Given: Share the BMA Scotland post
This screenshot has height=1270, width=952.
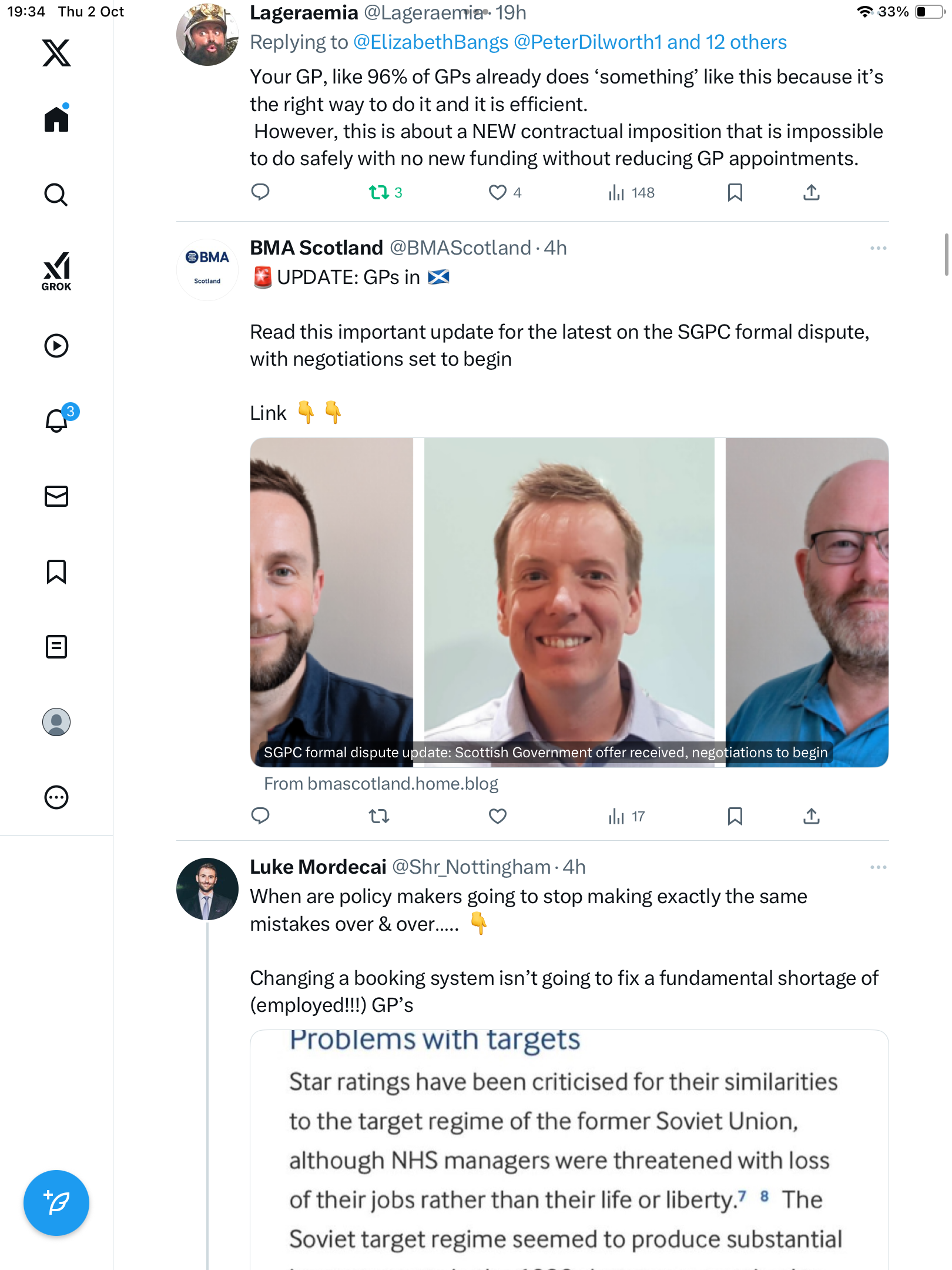Looking at the screenshot, I should click(811, 816).
